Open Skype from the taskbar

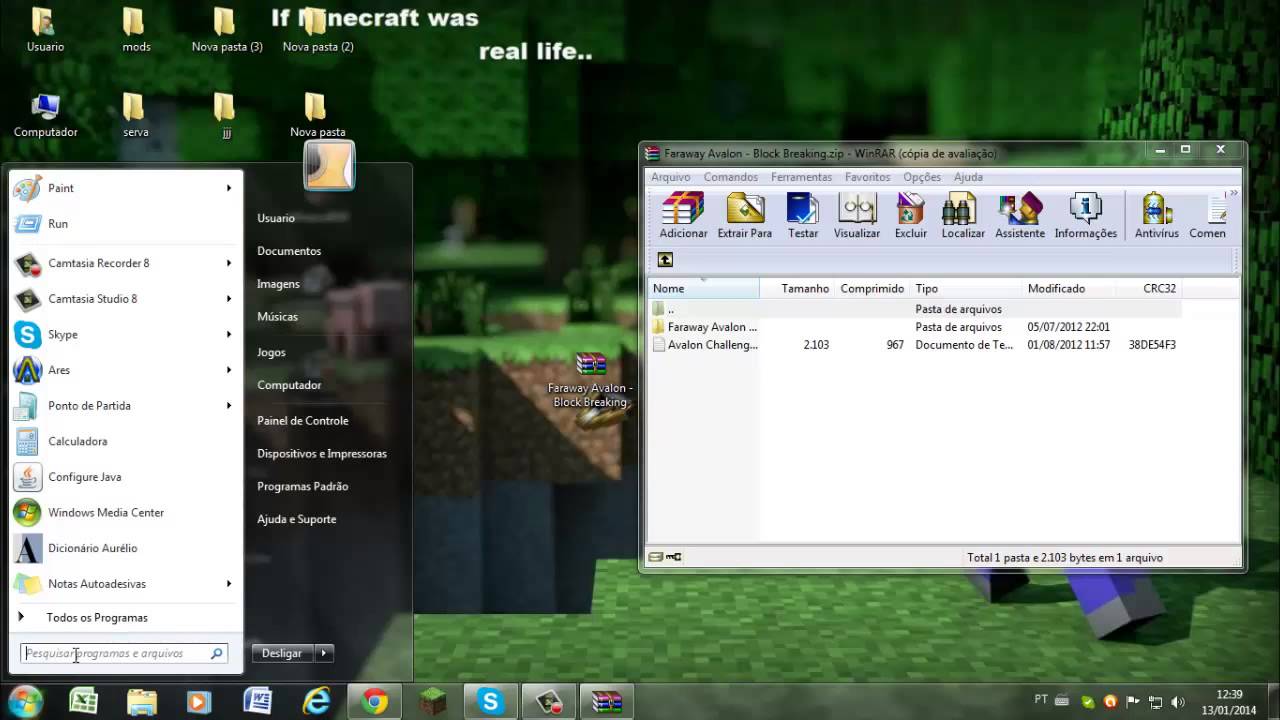(x=490, y=702)
